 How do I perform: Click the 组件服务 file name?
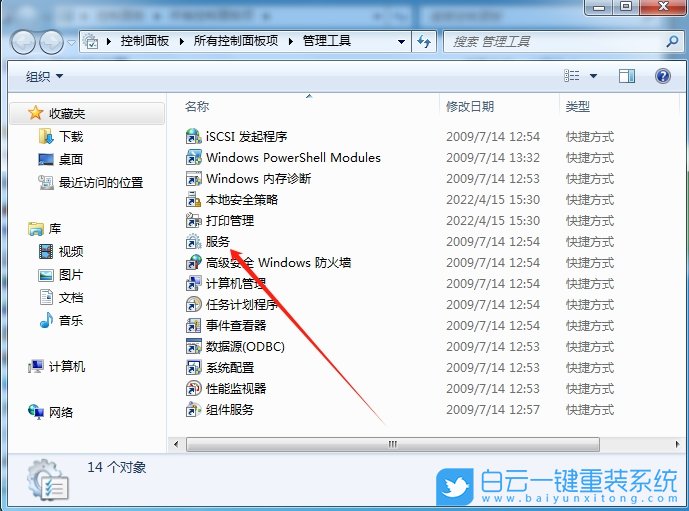tap(230, 410)
